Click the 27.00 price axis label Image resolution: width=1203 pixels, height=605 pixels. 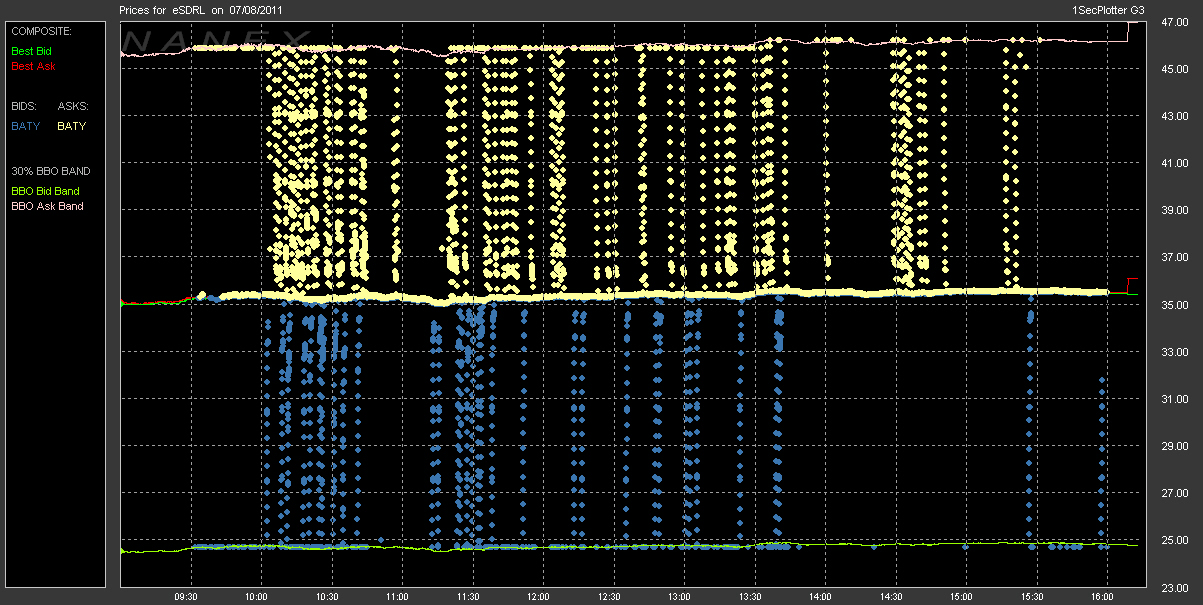click(x=1174, y=494)
